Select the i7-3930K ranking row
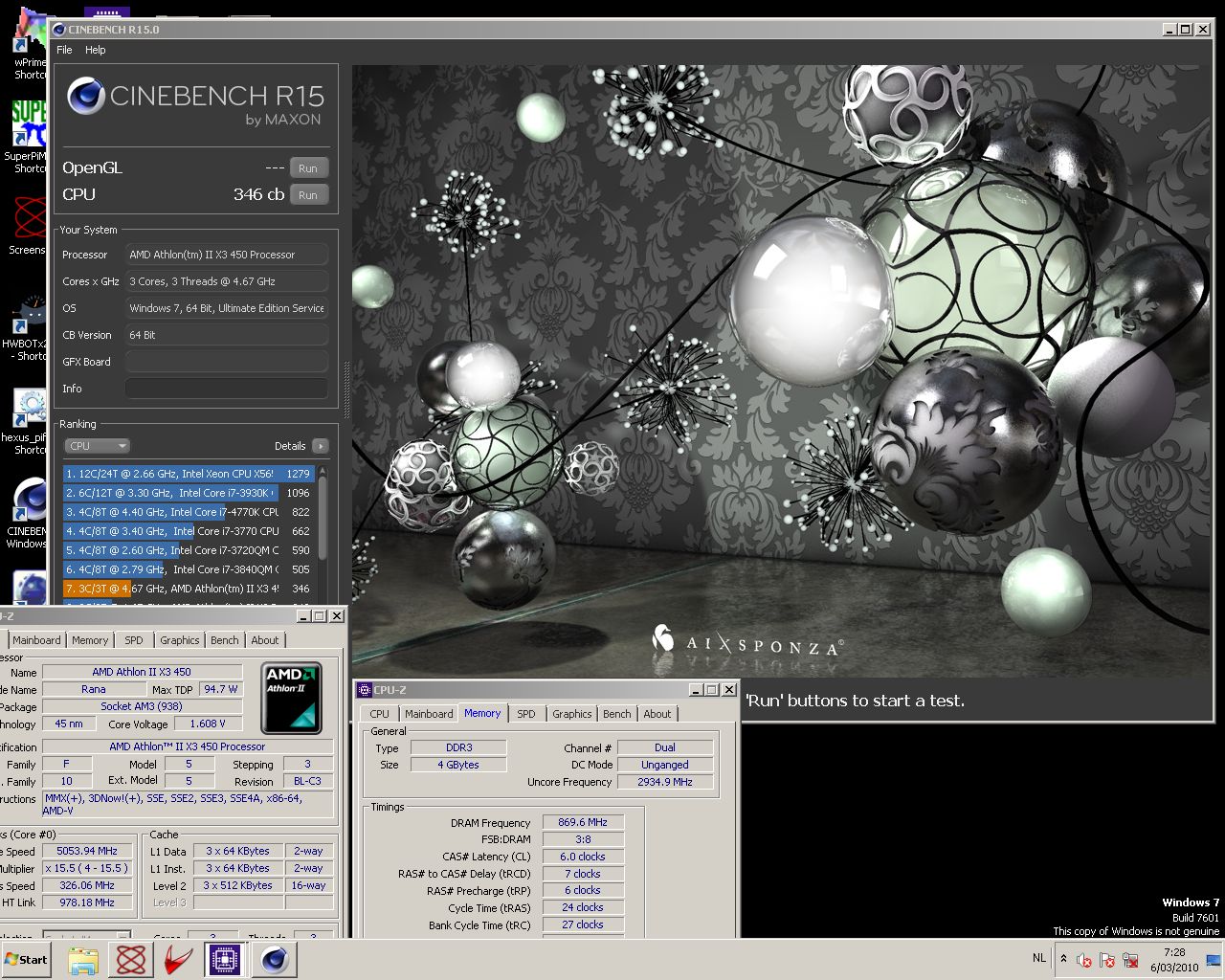Viewport: 1225px width, 980px height. click(189, 493)
